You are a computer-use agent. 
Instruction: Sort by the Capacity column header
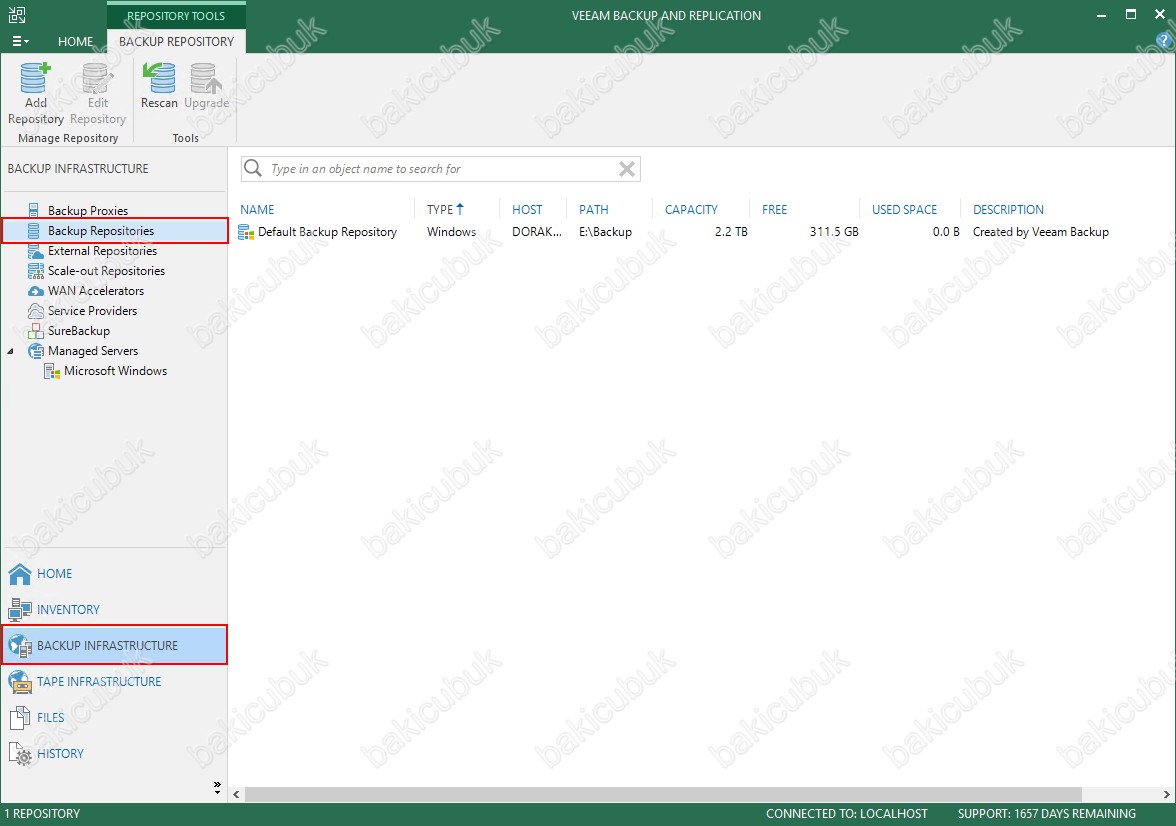[x=692, y=210]
